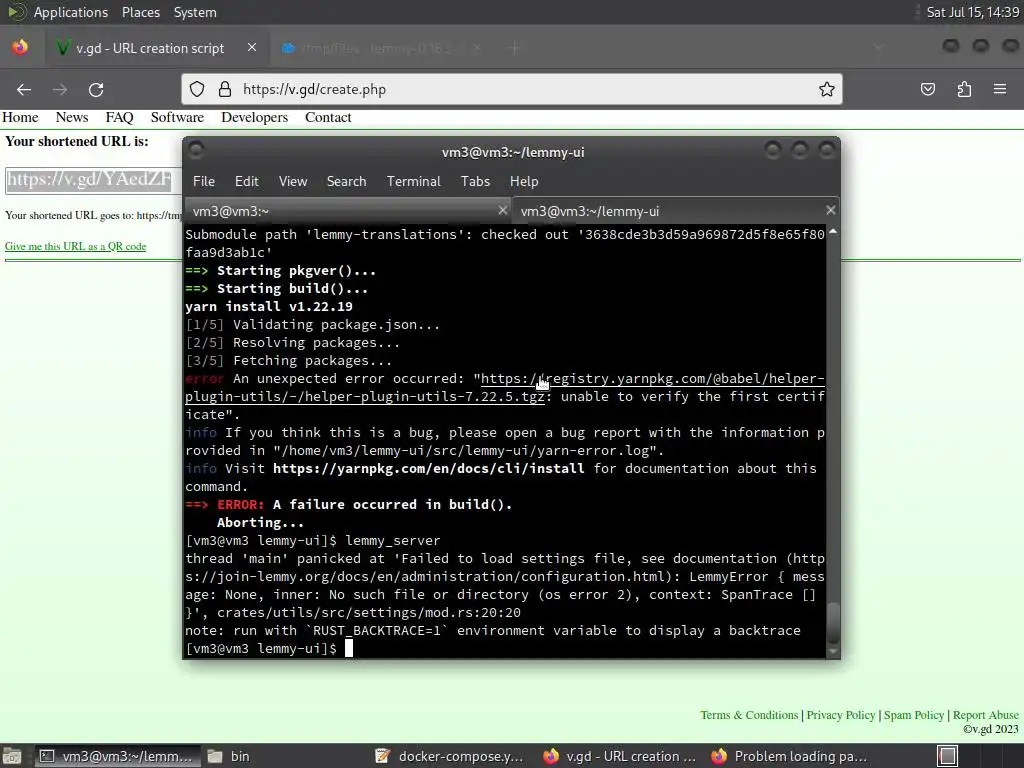The height and width of the screenshot is (768, 1024).
Task: Open the Search menu in terminal
Action: pos(347,182)
